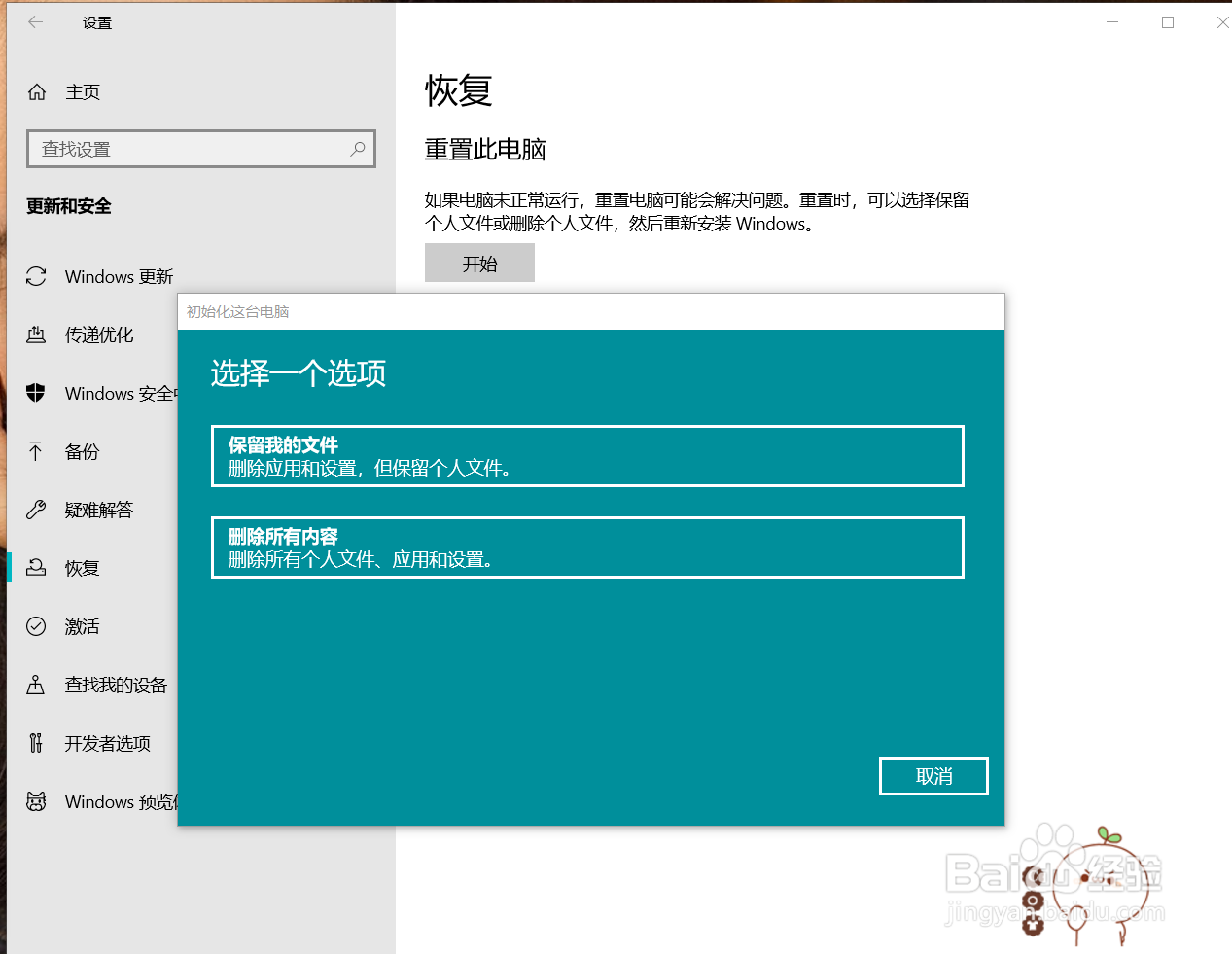Go to 传递优化 page
The height and width of the screenshot is (954, 1232).
pos(99,335)
